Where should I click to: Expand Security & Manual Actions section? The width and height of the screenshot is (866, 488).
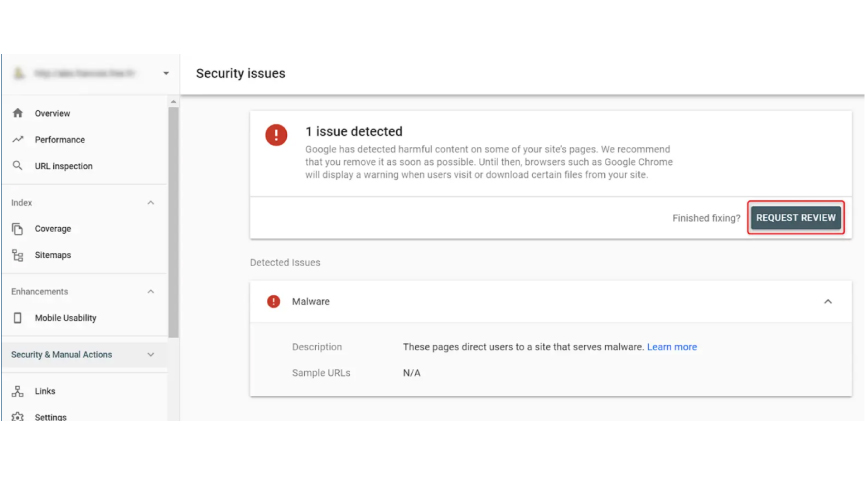click(x=84, y=354)
